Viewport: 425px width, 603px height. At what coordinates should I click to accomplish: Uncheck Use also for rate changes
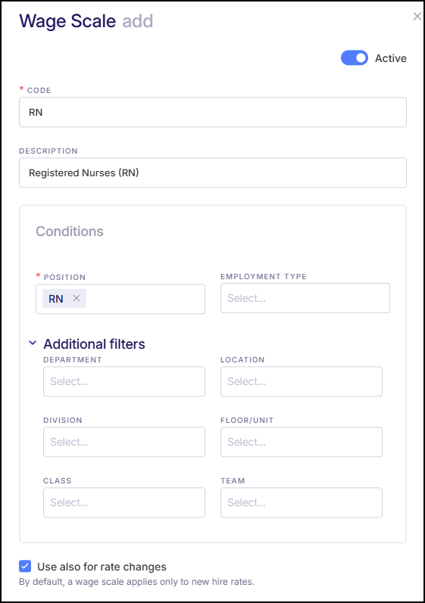coord(25,566)
